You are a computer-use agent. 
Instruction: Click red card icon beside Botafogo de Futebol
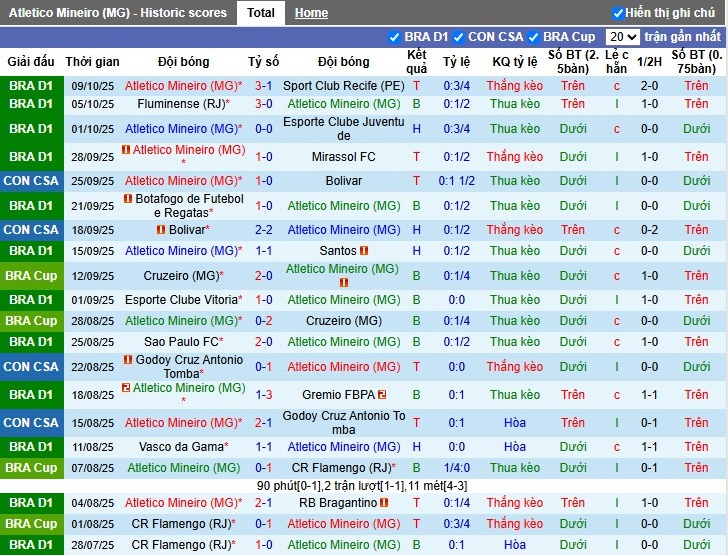(x=128, y=199)
